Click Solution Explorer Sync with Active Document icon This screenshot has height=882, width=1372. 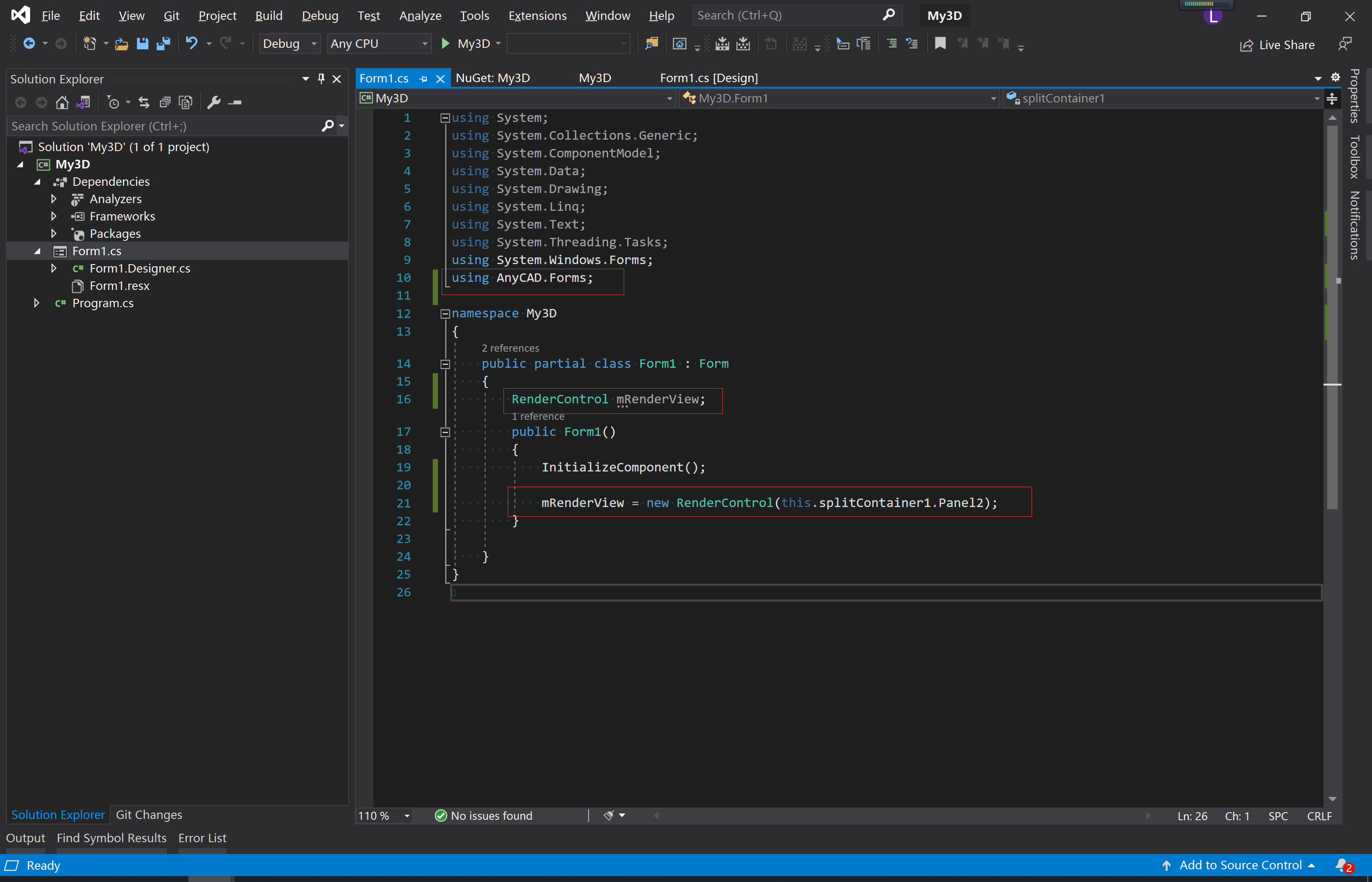tap(144, 102)
